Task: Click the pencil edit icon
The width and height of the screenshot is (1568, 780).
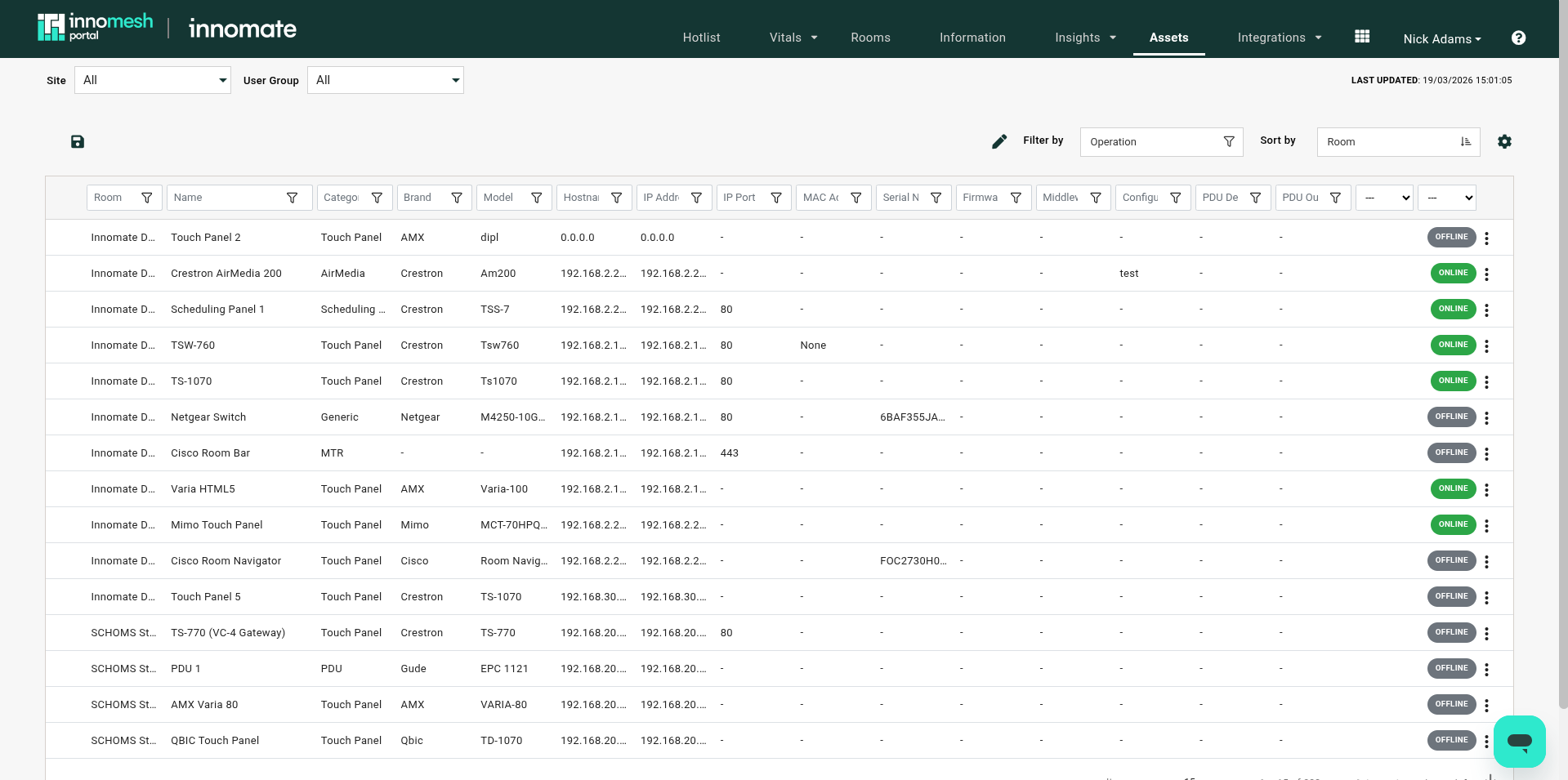Action: coord(998,142)
